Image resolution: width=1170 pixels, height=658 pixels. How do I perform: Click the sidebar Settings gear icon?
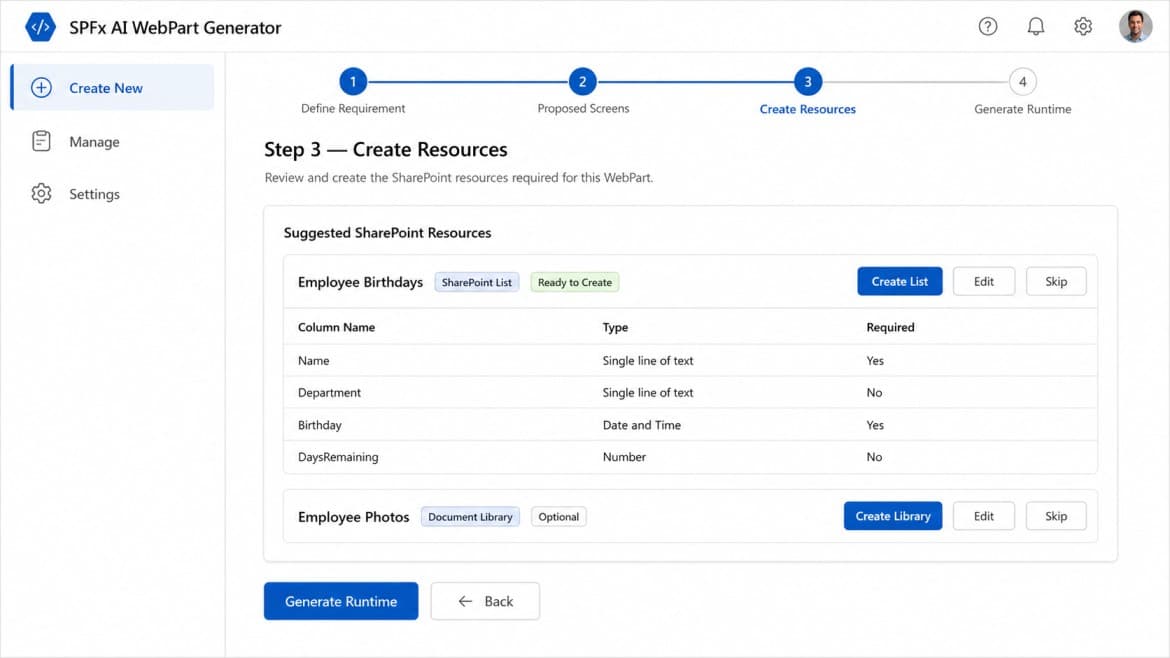pyautogui.click(x=41, y=194)
